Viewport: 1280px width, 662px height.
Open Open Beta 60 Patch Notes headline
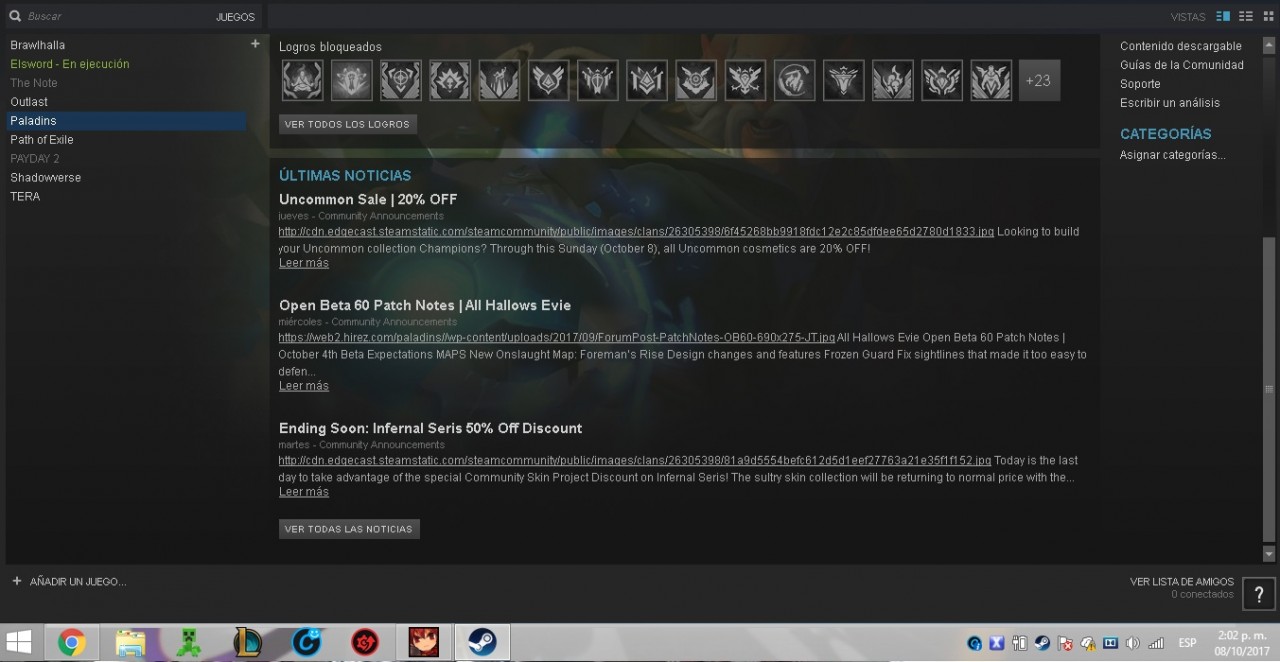(425, 305)
